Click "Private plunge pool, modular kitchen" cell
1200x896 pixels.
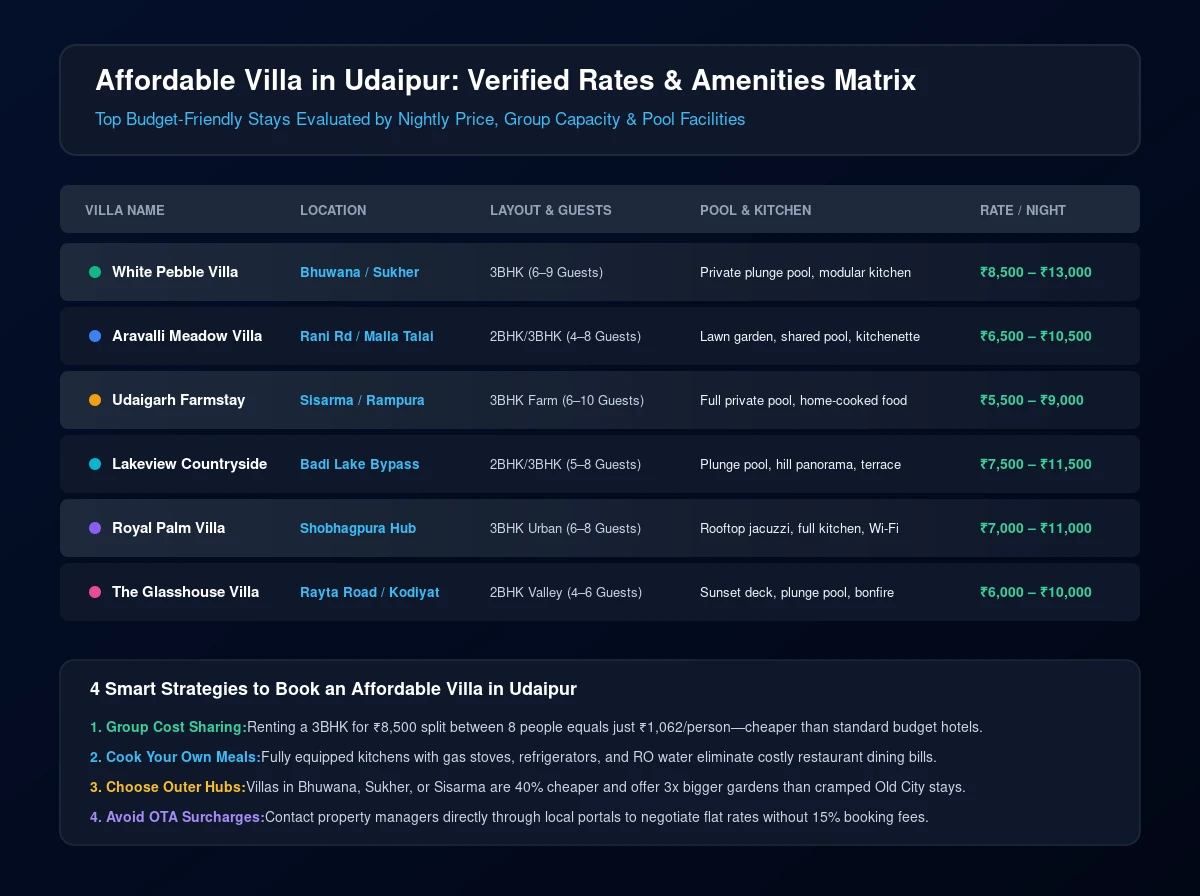point(806,272)
